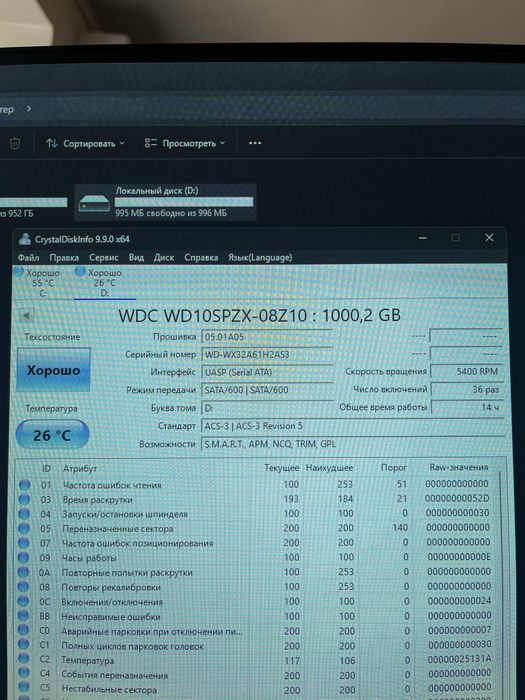This screenshot has height=700, width=525.
Task: Click status circle for Включения/отключения
Action: point(23,602)
